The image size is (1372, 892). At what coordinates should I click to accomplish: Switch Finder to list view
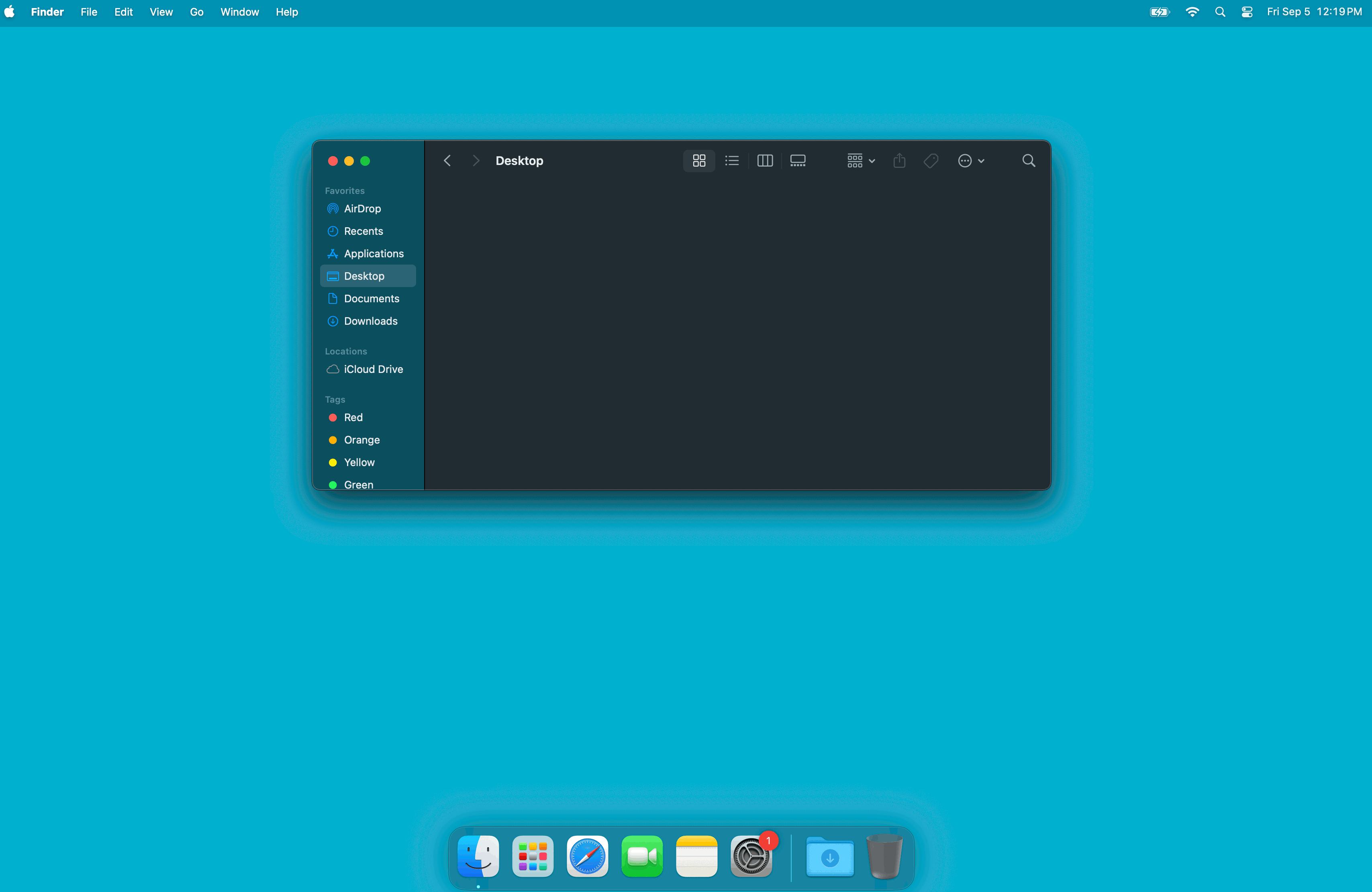[x=731, y=161]
